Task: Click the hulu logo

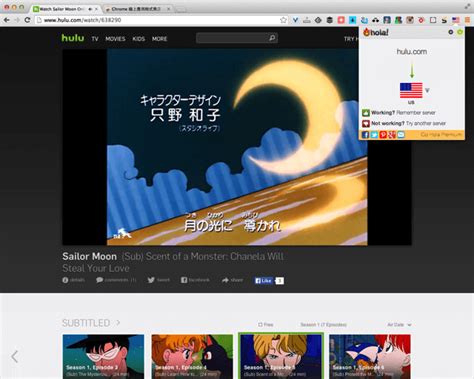Action: pos(73,38)
